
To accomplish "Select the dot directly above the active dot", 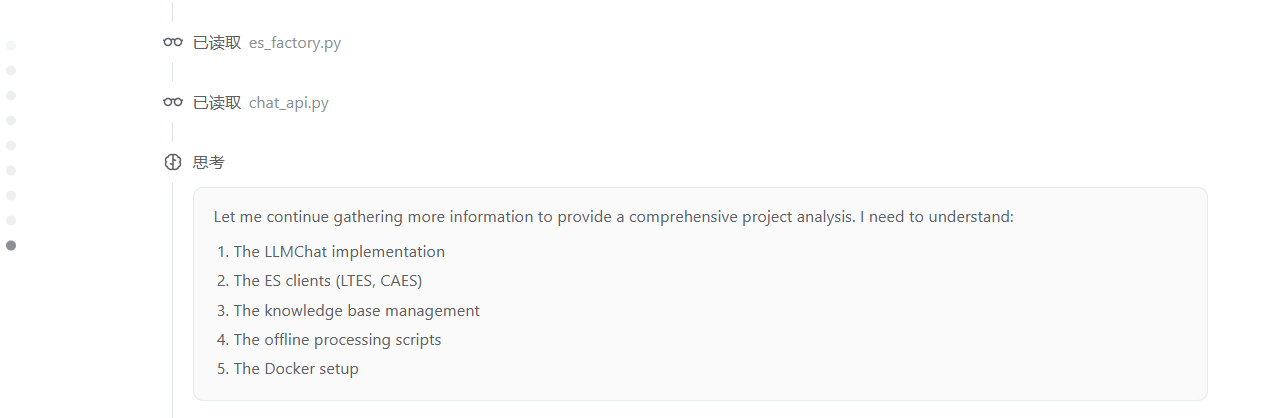I will pyautogui.click(x=11, y=220).
